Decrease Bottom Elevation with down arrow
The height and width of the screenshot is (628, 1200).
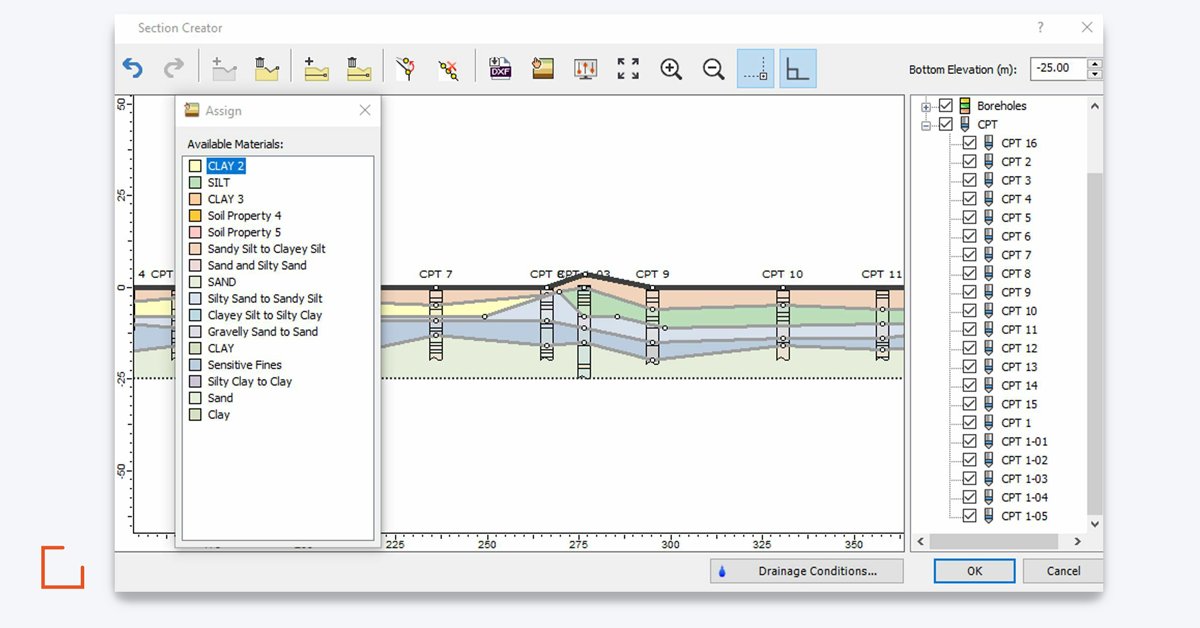coord(1094,75)
